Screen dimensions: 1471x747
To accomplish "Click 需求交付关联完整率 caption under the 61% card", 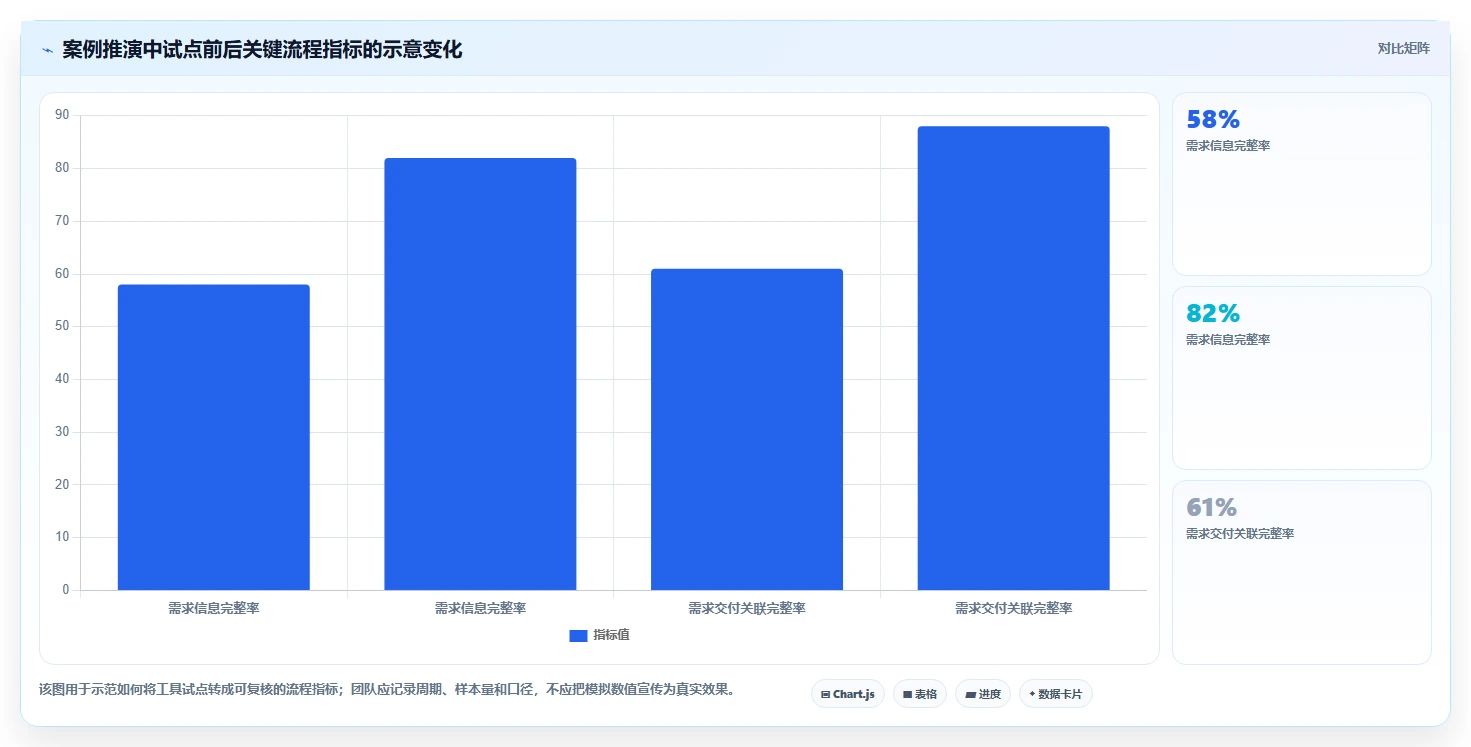I will (x=1240, y=534).
